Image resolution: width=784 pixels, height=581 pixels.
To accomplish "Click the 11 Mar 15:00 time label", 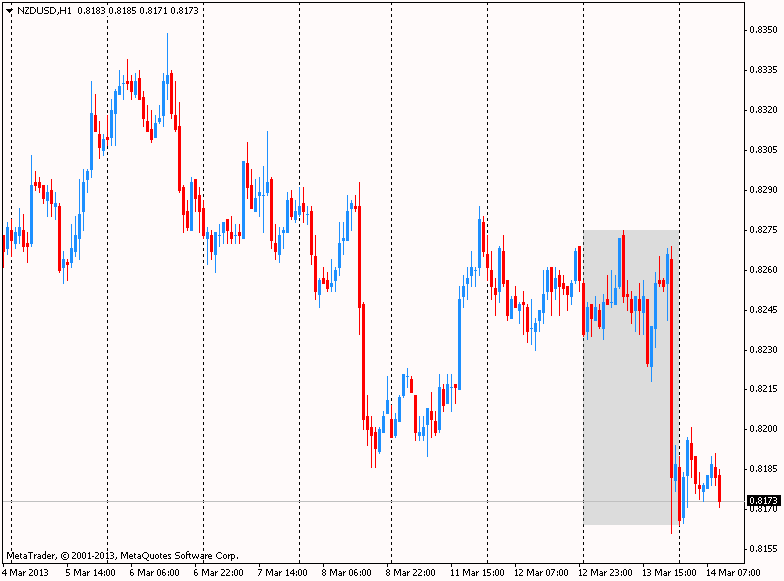I will coord(477,572).
